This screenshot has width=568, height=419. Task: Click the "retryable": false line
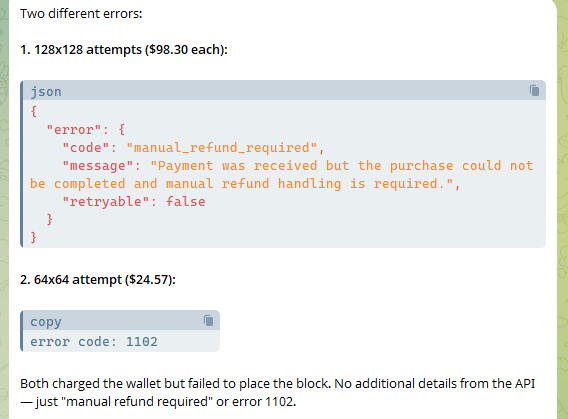coord(134,202)
